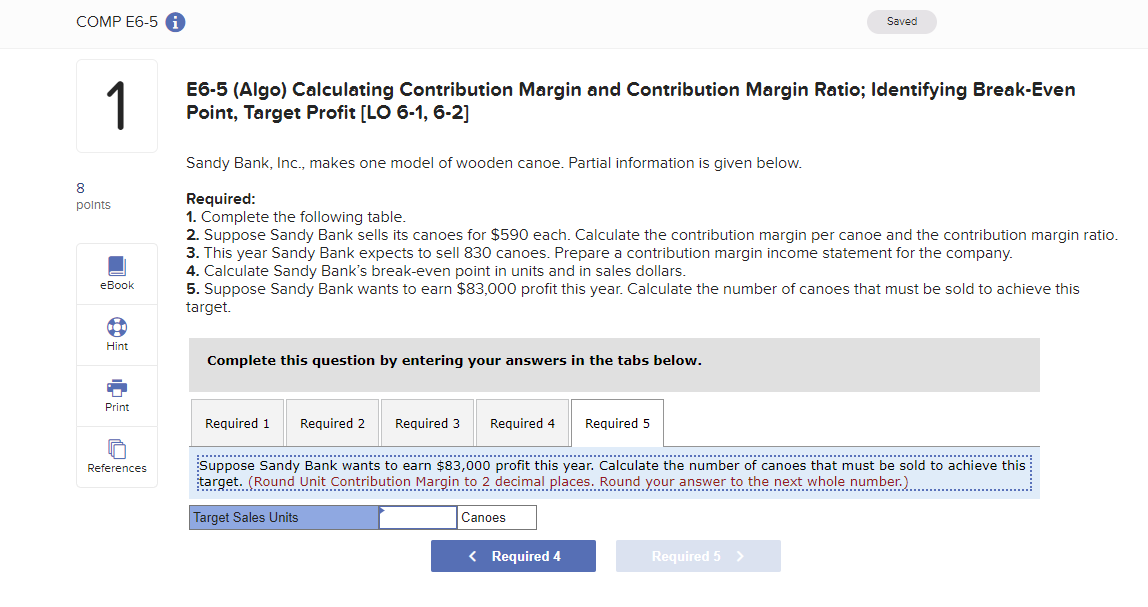
Task: Switch to the Required 4 tab
Action: point(522,422)
